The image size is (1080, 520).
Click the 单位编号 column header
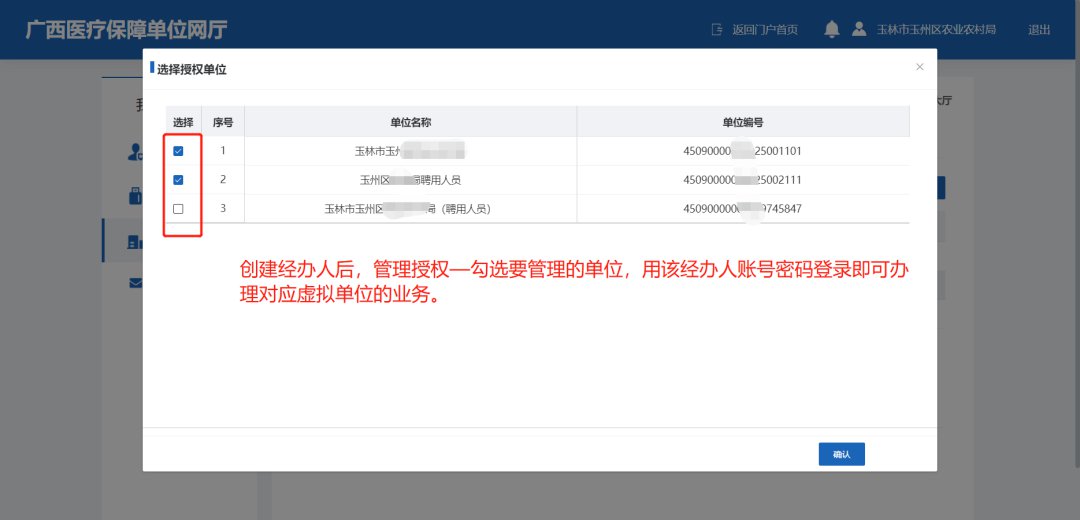pyautogui.click(x=742, y=122)
